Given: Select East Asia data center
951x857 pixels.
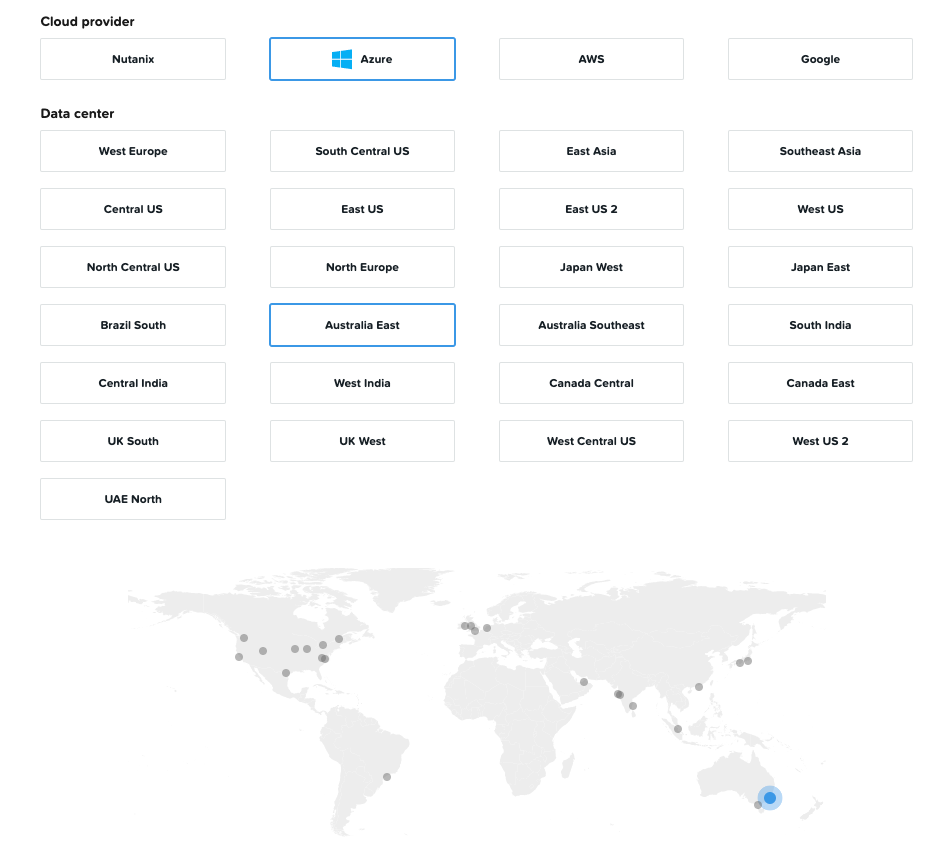Looking at the screenshot, I should tap(591, 151).
